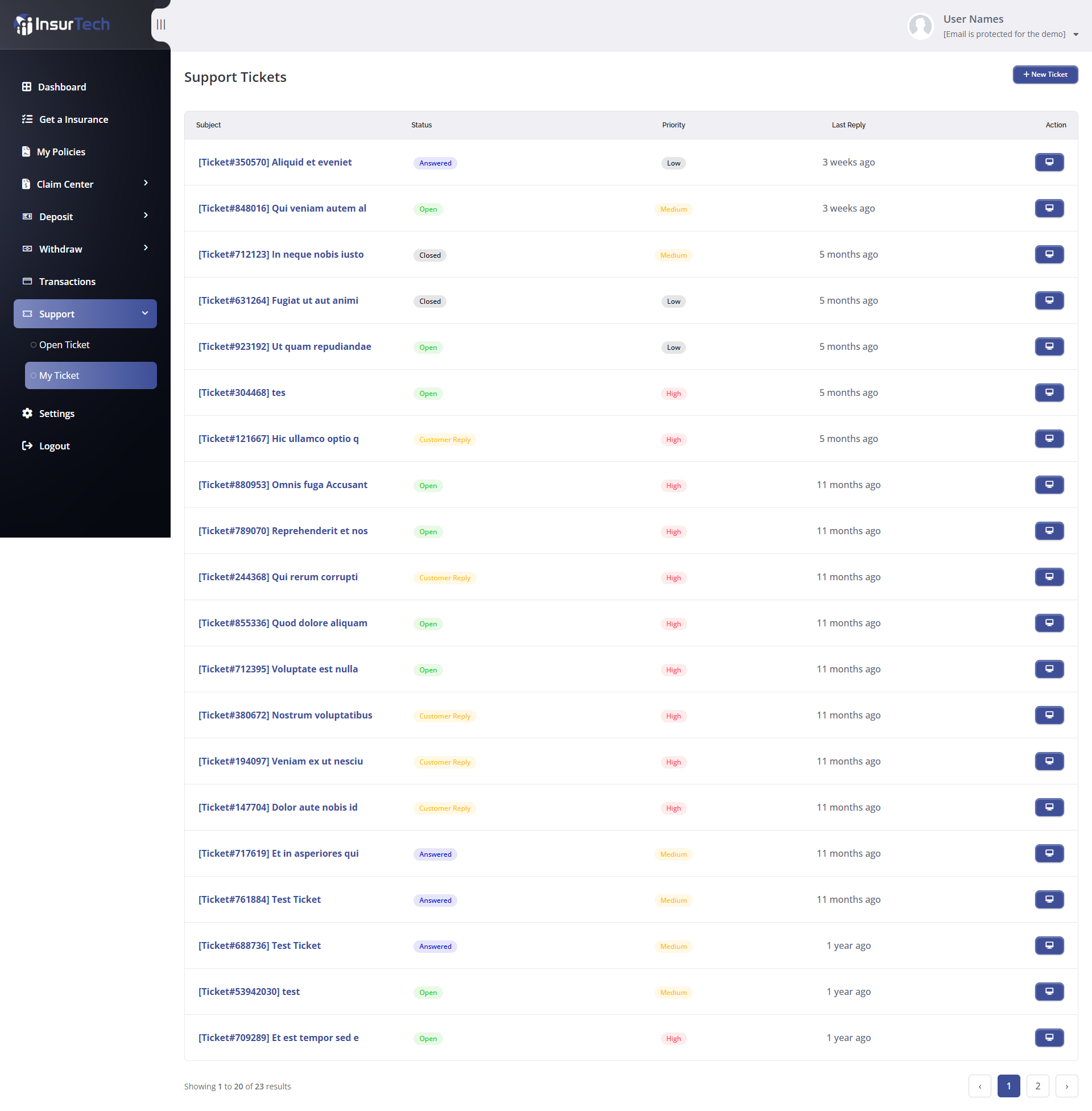Click the Dashboard grid icon

coord(26,86)
